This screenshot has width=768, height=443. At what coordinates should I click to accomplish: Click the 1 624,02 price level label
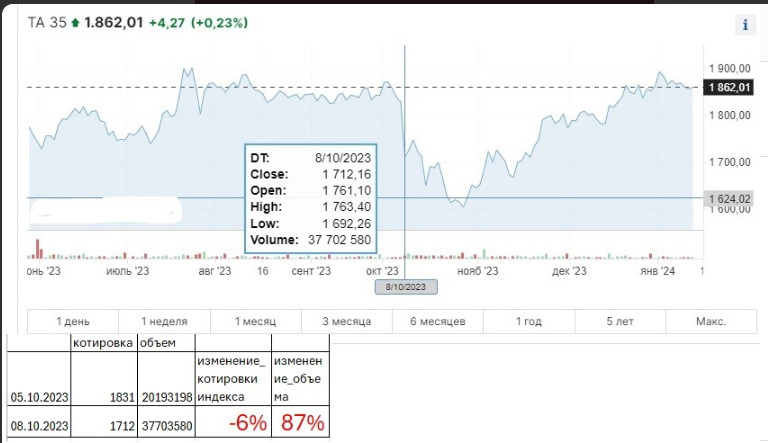(729, 199)
